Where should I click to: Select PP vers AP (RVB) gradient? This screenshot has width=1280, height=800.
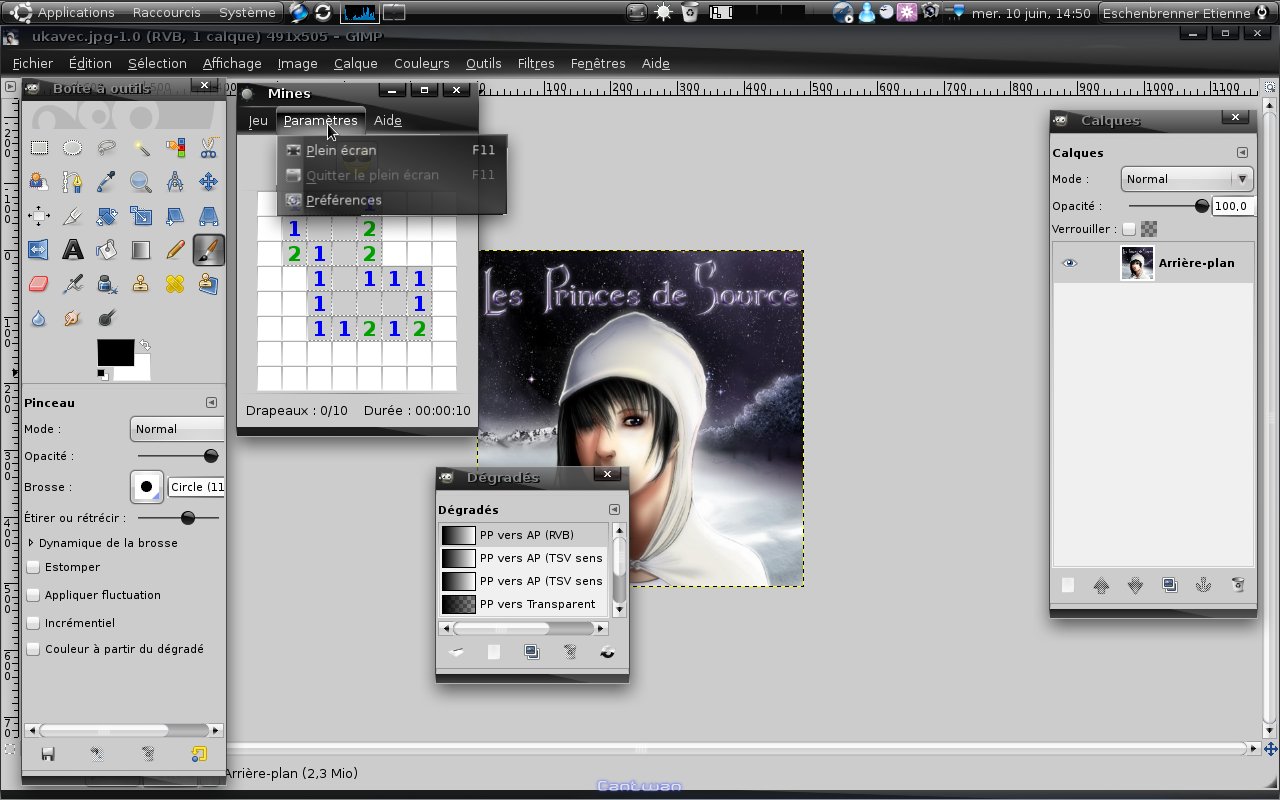tap(524, 535)
